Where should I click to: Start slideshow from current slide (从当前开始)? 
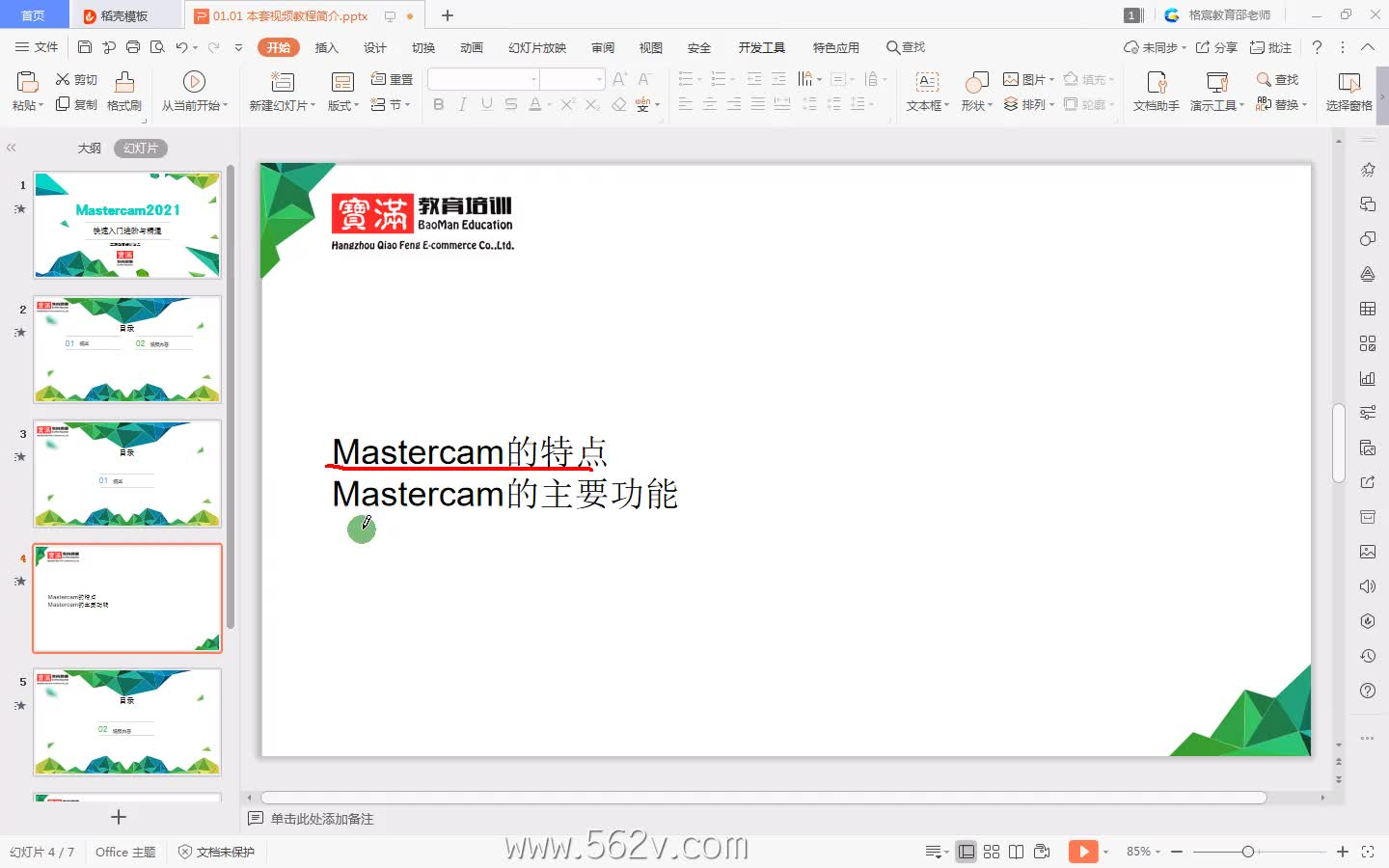click(x=194, y=92)
